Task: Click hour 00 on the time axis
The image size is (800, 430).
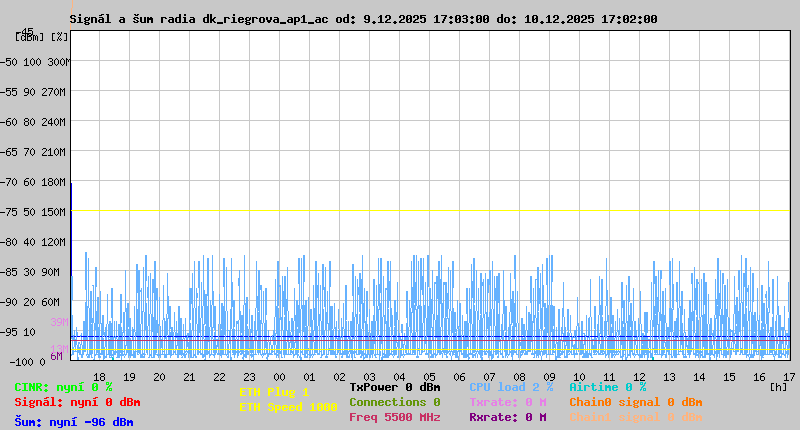Action: (279, 376)
